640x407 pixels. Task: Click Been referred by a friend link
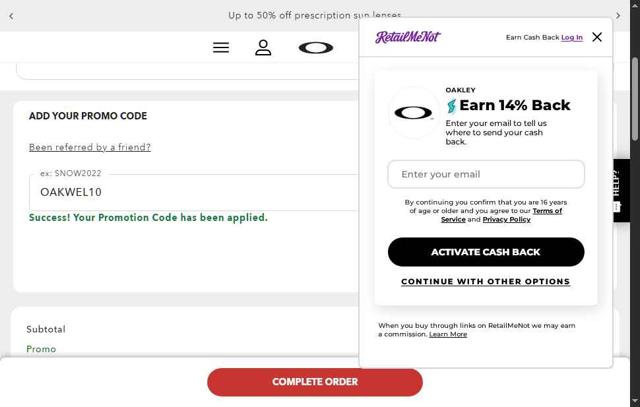pos(90,147)
